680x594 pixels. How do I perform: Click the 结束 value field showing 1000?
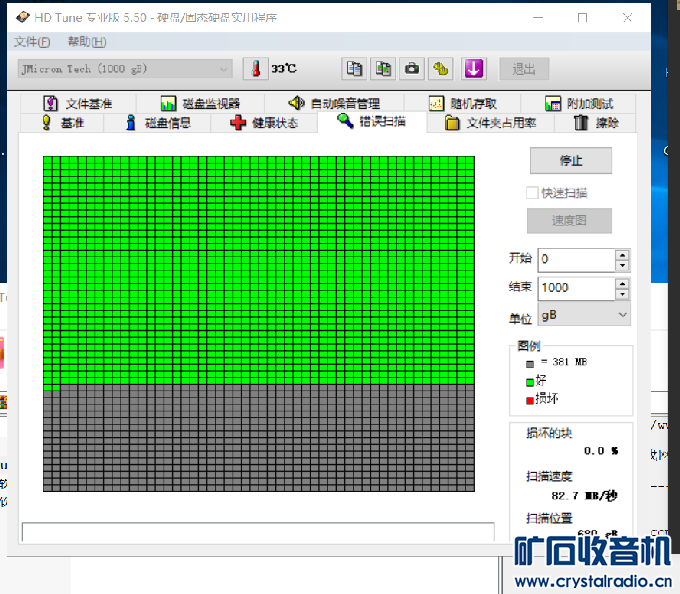point(576,288)
